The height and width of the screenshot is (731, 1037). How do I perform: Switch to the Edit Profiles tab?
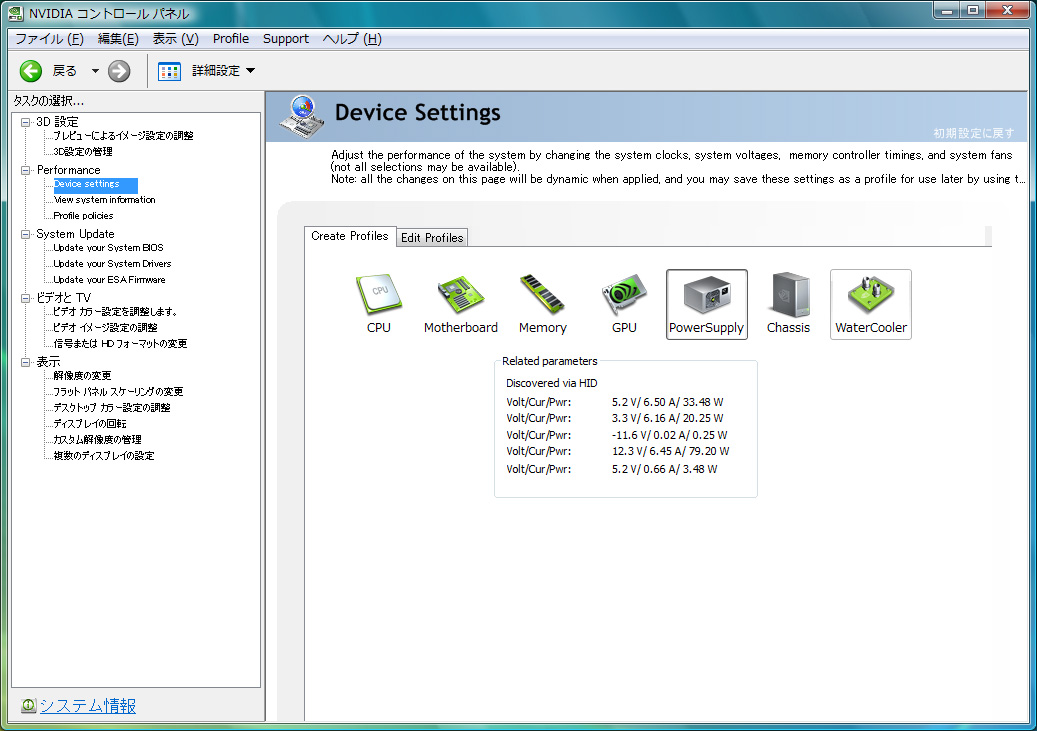[432, 237]
